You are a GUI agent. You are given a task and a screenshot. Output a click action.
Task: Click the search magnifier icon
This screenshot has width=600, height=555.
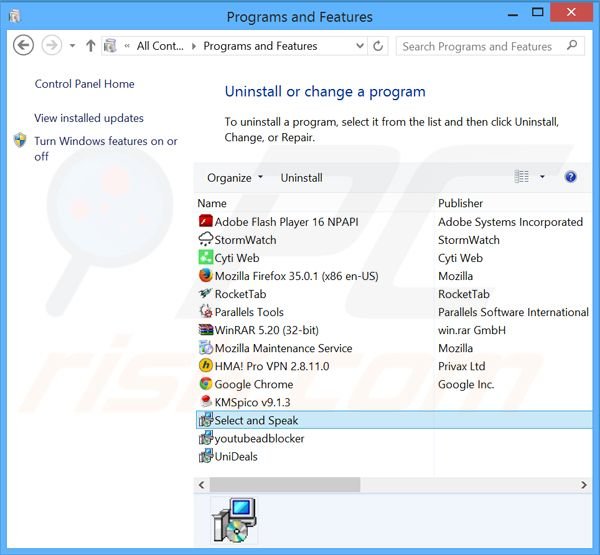tap(572, 46)
